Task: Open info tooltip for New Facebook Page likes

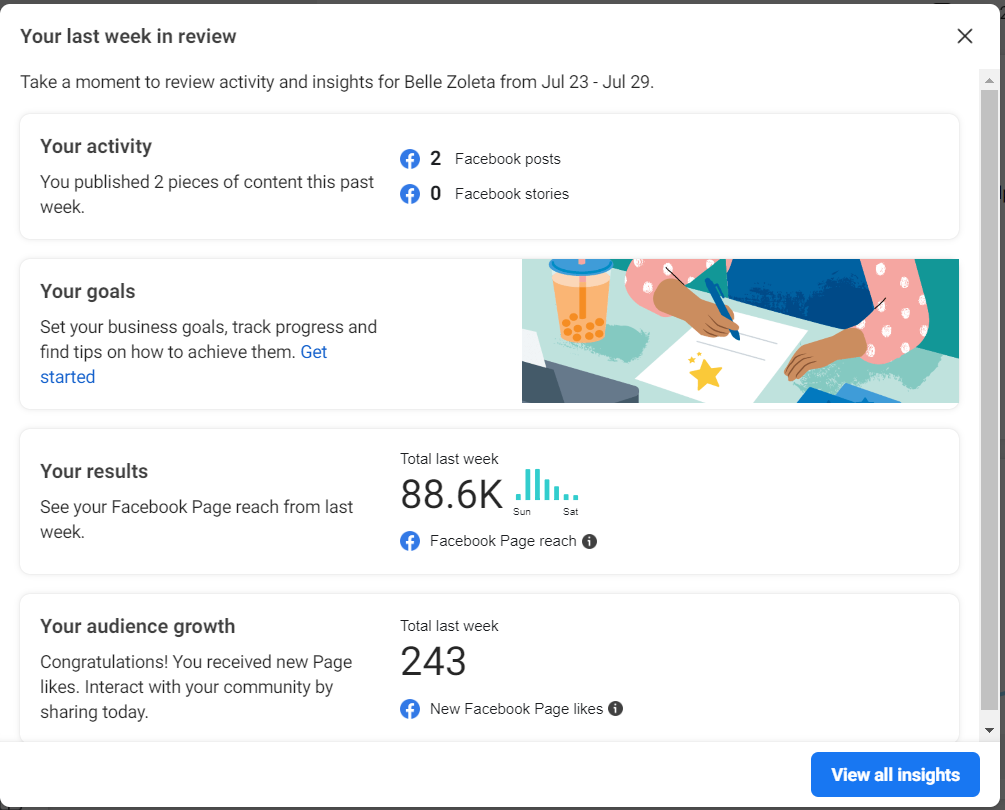Action: pyautogui.click(x=615, y=708)
